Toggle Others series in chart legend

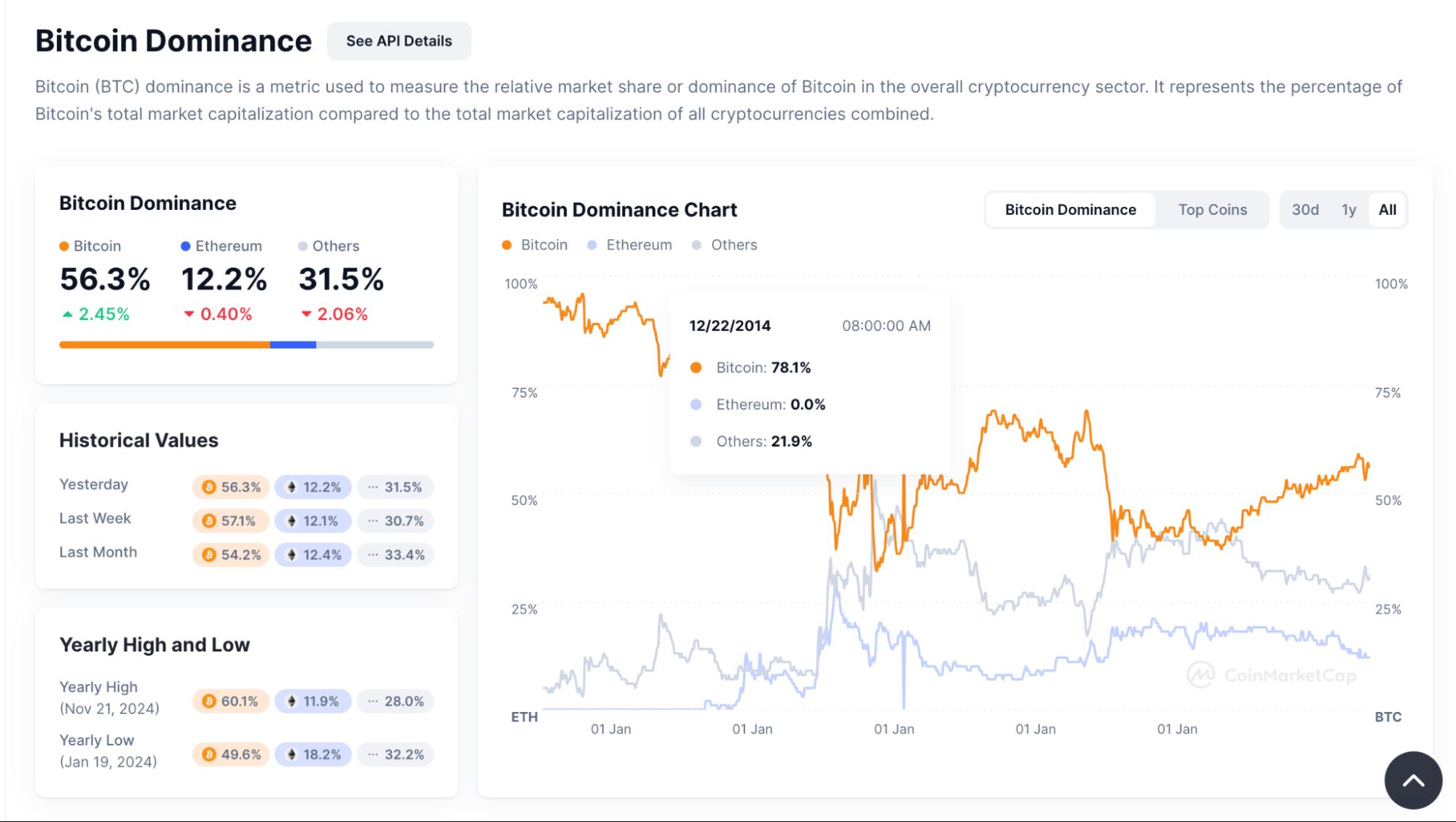(725, 245)
